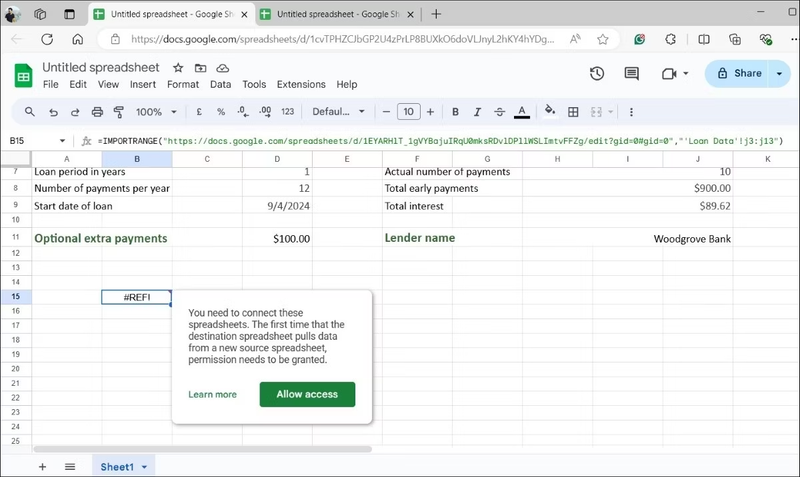Viewport: 800px width, 477px height.
Task: Star the Untitled spreadsheet
Action: click(178, 68)
